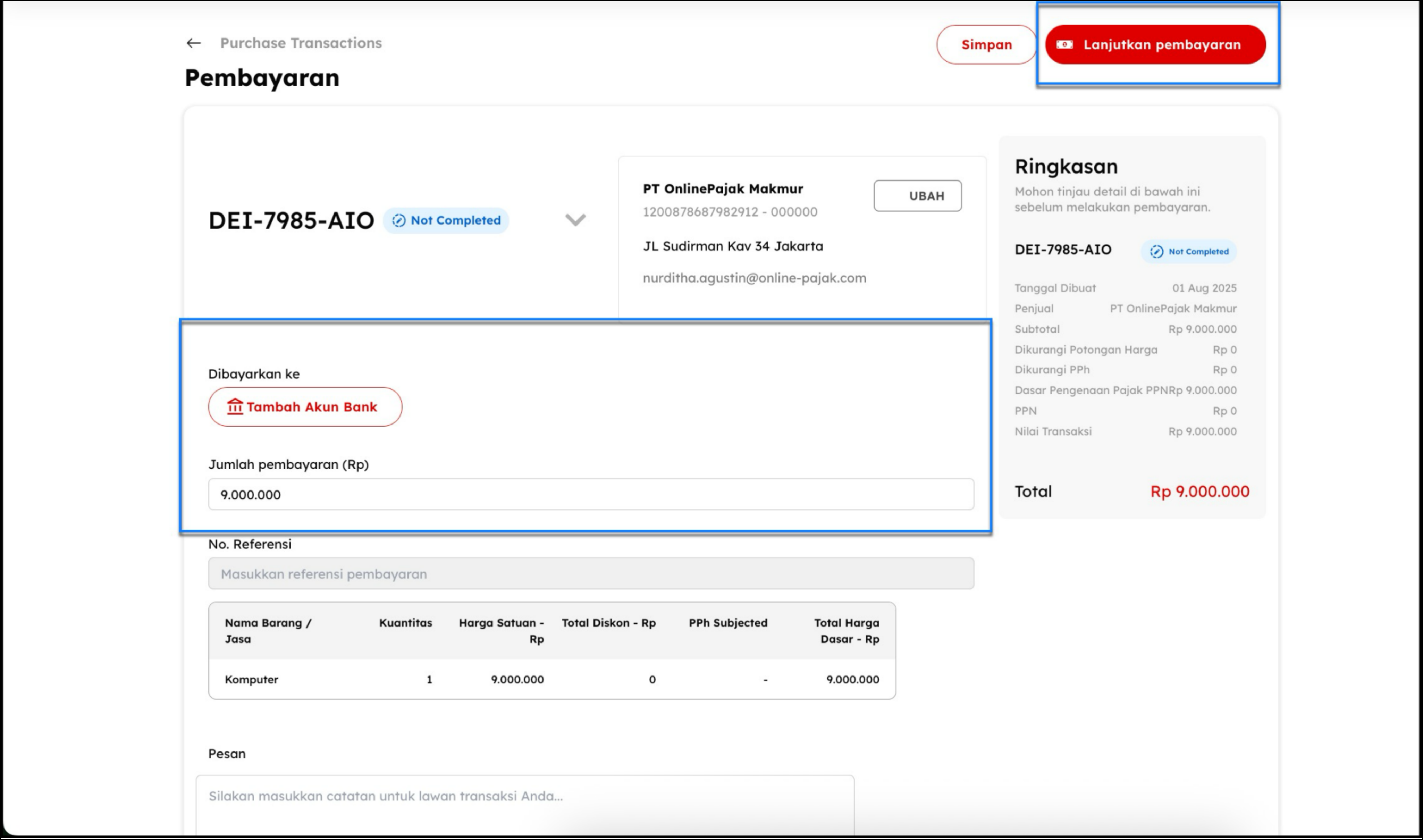
Task: Click the No. Referensi input field
Action: click(x=591, y=573)
